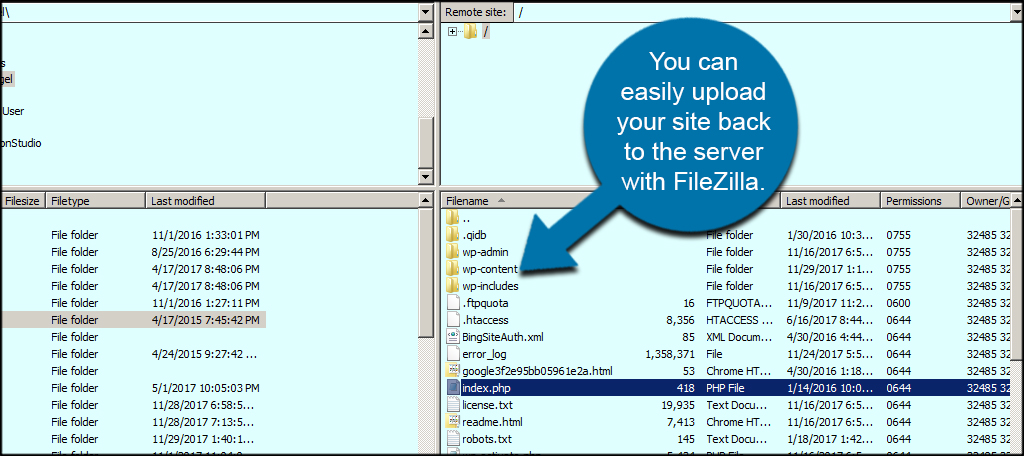Select the .ftpquota file icon
Image resolution: width=1024 pixels, height=456 pixels.
pyautogui.click(x=453, y=302)
